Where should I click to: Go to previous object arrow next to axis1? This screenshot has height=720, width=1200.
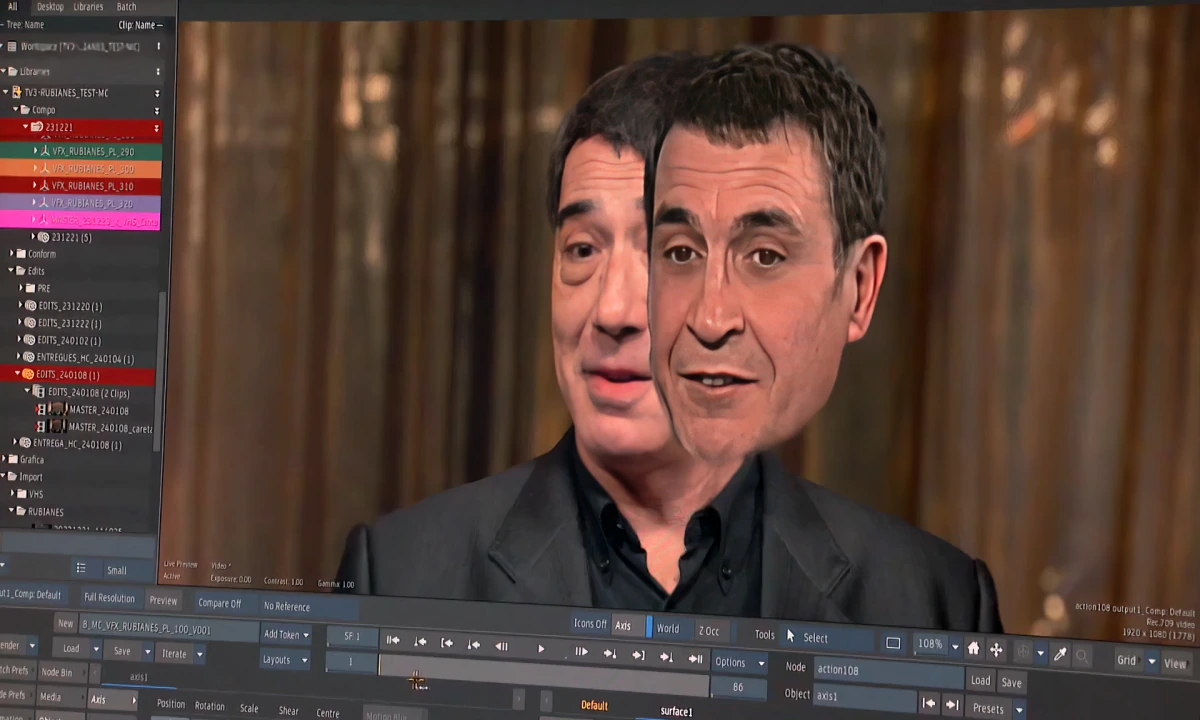[x=929, y=703]
